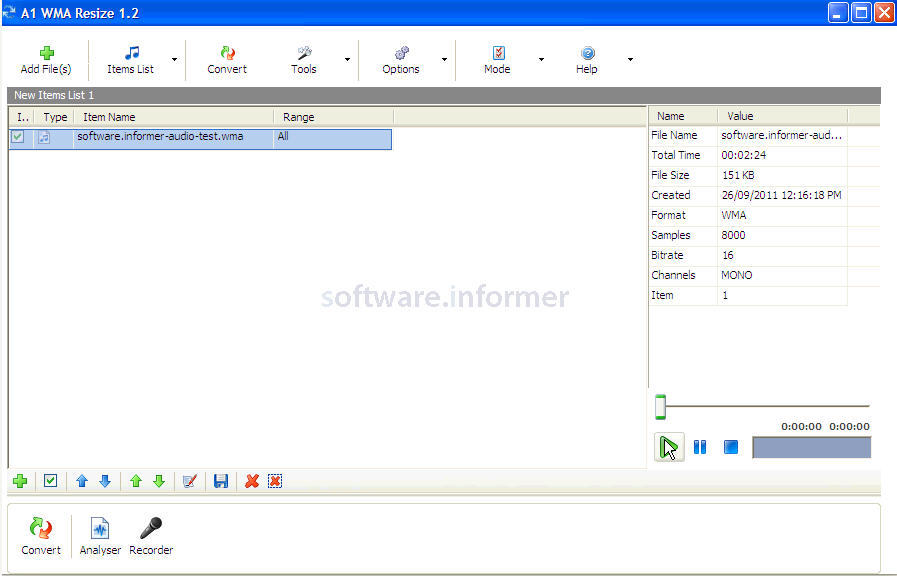This screenshot has width=897, height=576.
Task: Click the green plus add icon below list
Action: (x=20, y=481)
